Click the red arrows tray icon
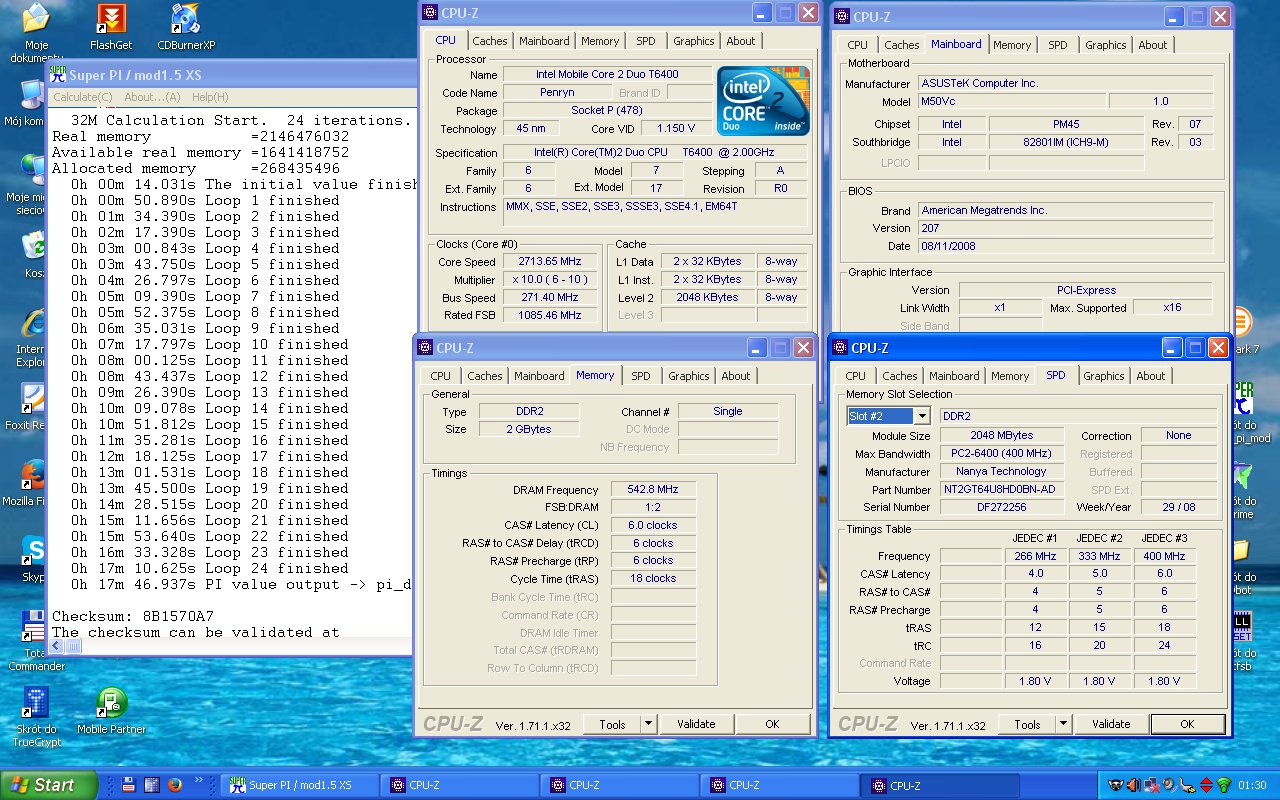The image size is (1280, 800). (1206, 785)
